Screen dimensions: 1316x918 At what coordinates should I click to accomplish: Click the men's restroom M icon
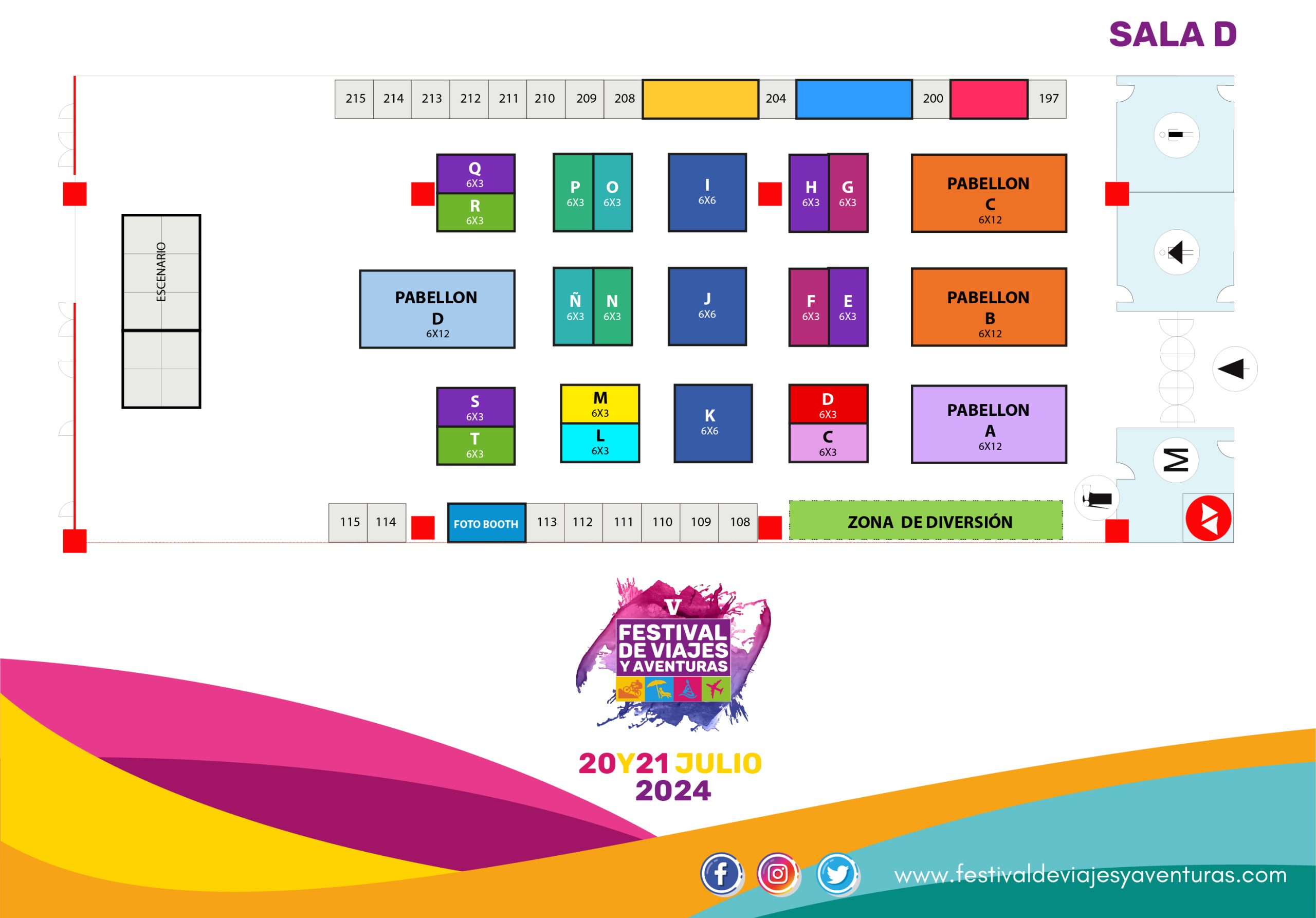(x=1176, y=460)
